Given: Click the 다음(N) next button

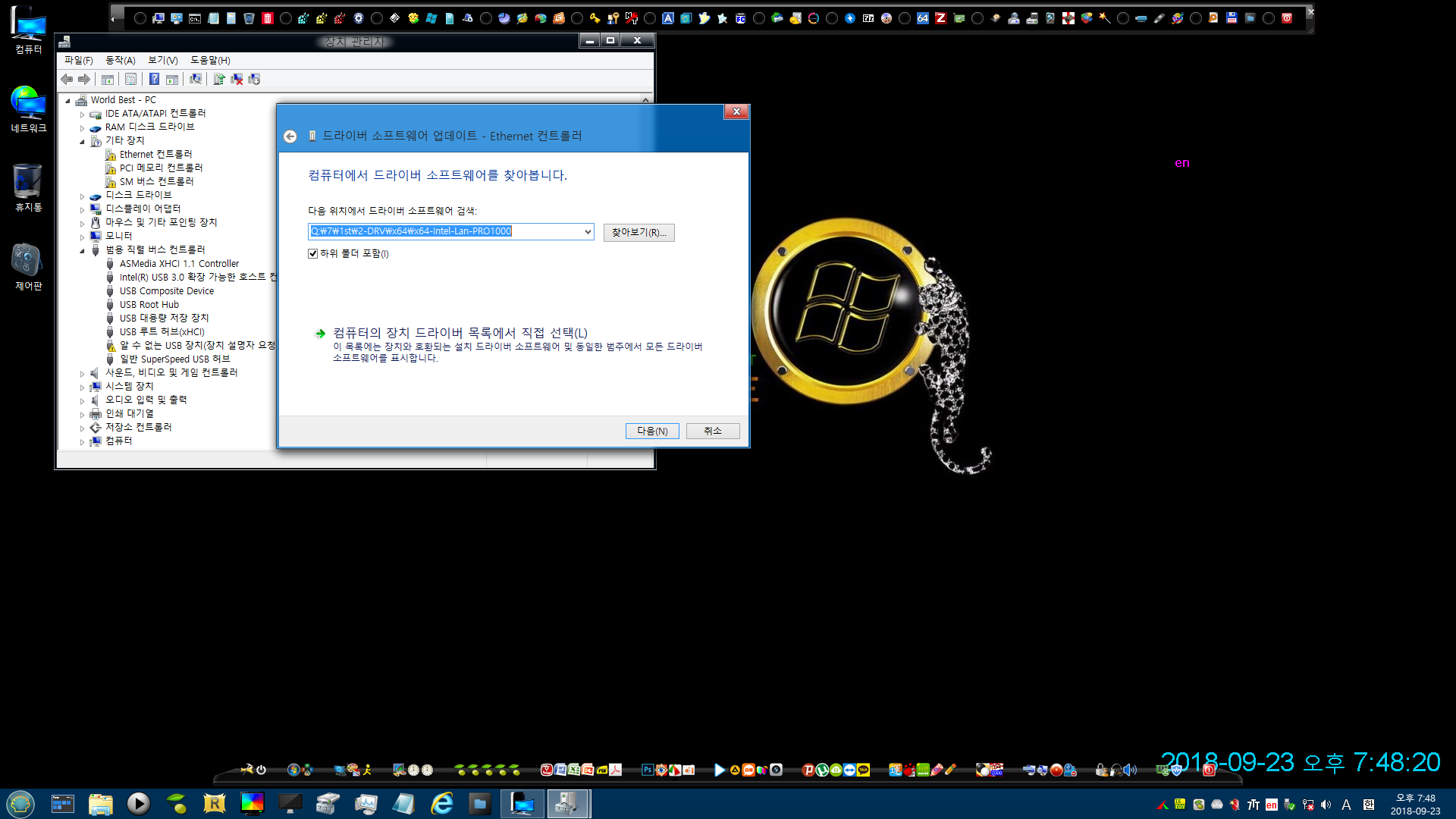Looking at the screenshot, I should click(x=652, y=431).
